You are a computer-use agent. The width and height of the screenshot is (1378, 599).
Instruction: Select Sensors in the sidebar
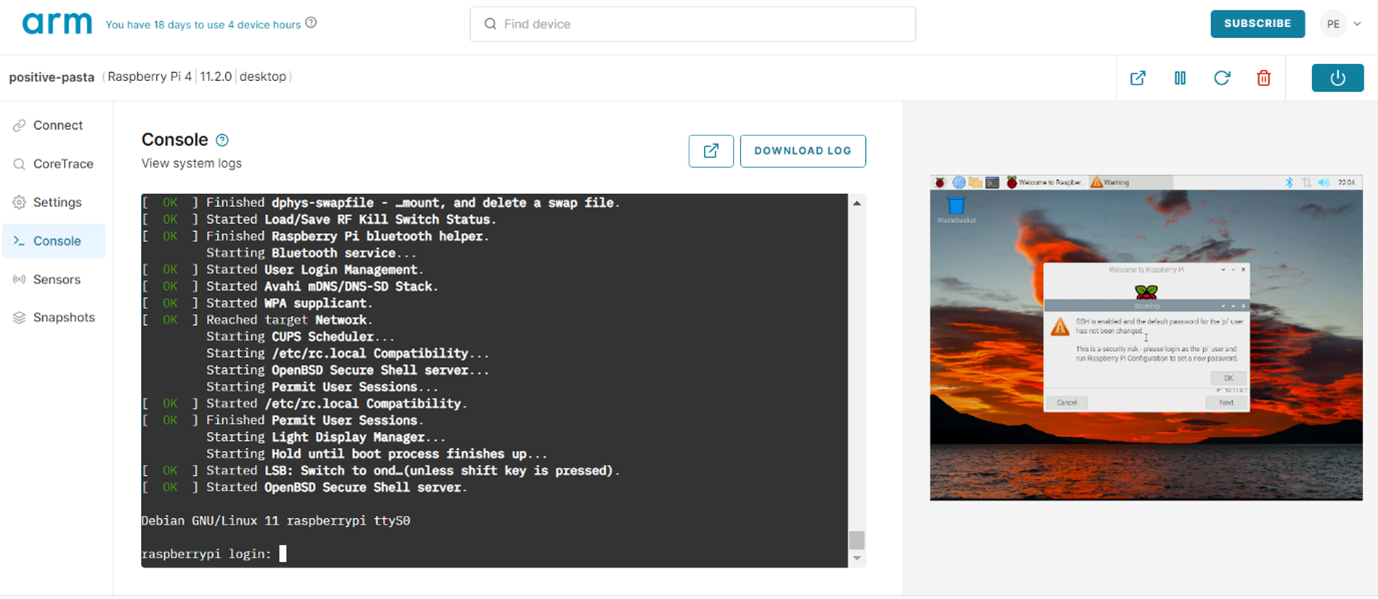pos(56,280)
